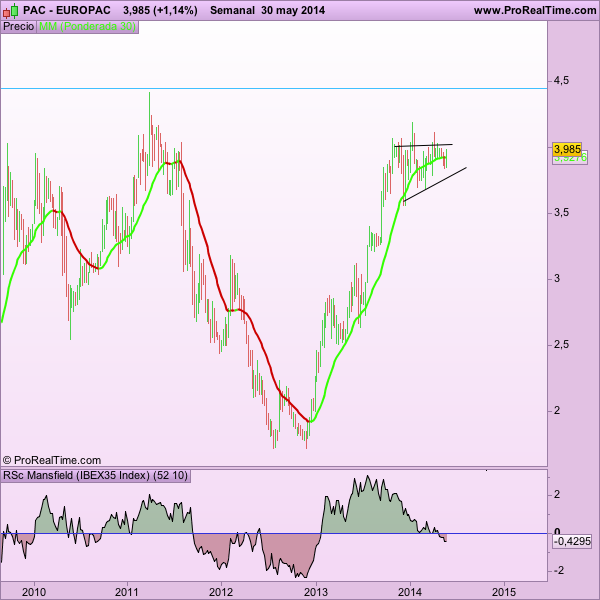This screenshot has height=600, width=600.
Task: Click the yellow 3,985 current price tag
Action: 567,149
